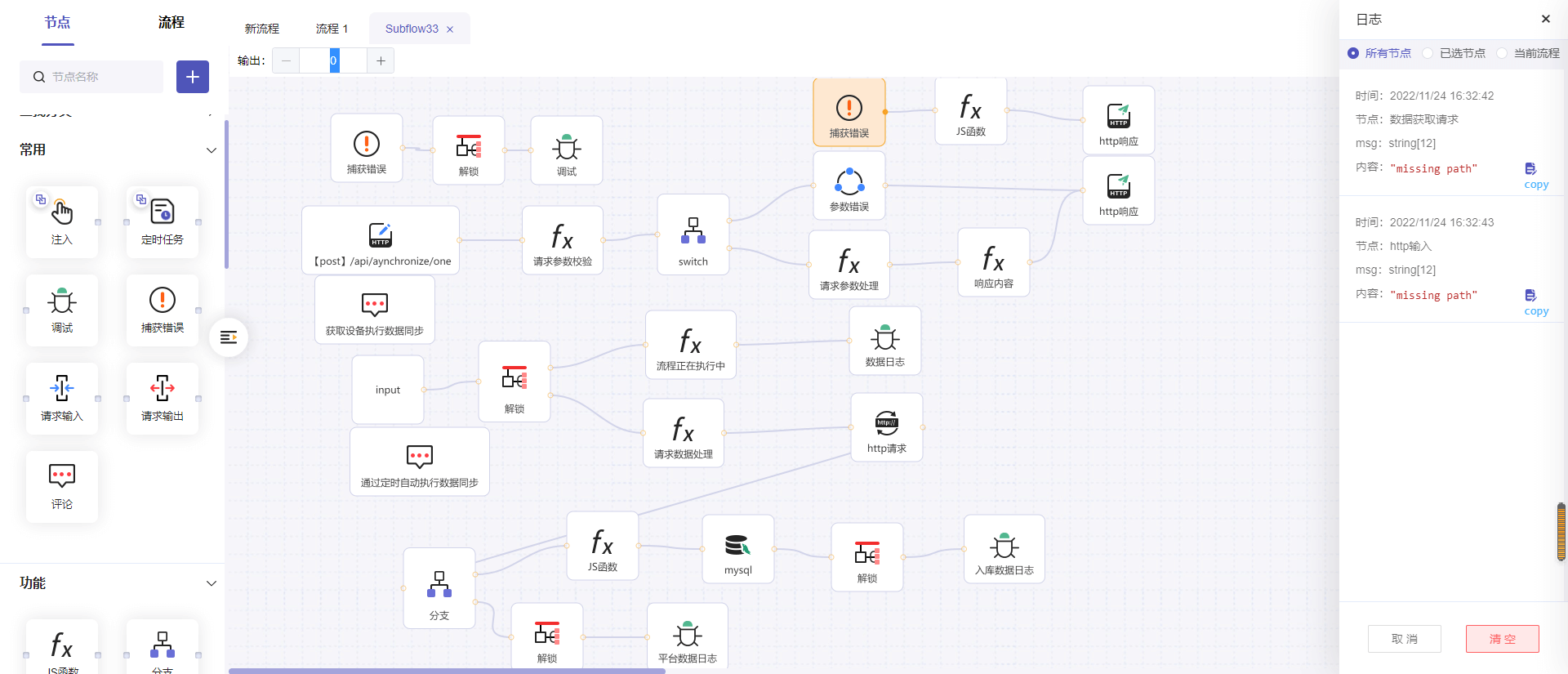This screenshot has height=674, width=1568.
Task: Select the http请求 node icon
Action: point(886,422)
